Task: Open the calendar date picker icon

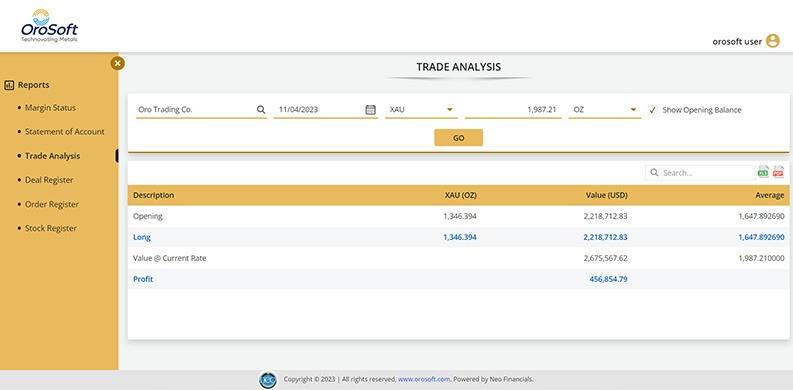Action: click(x=371, y=110)
